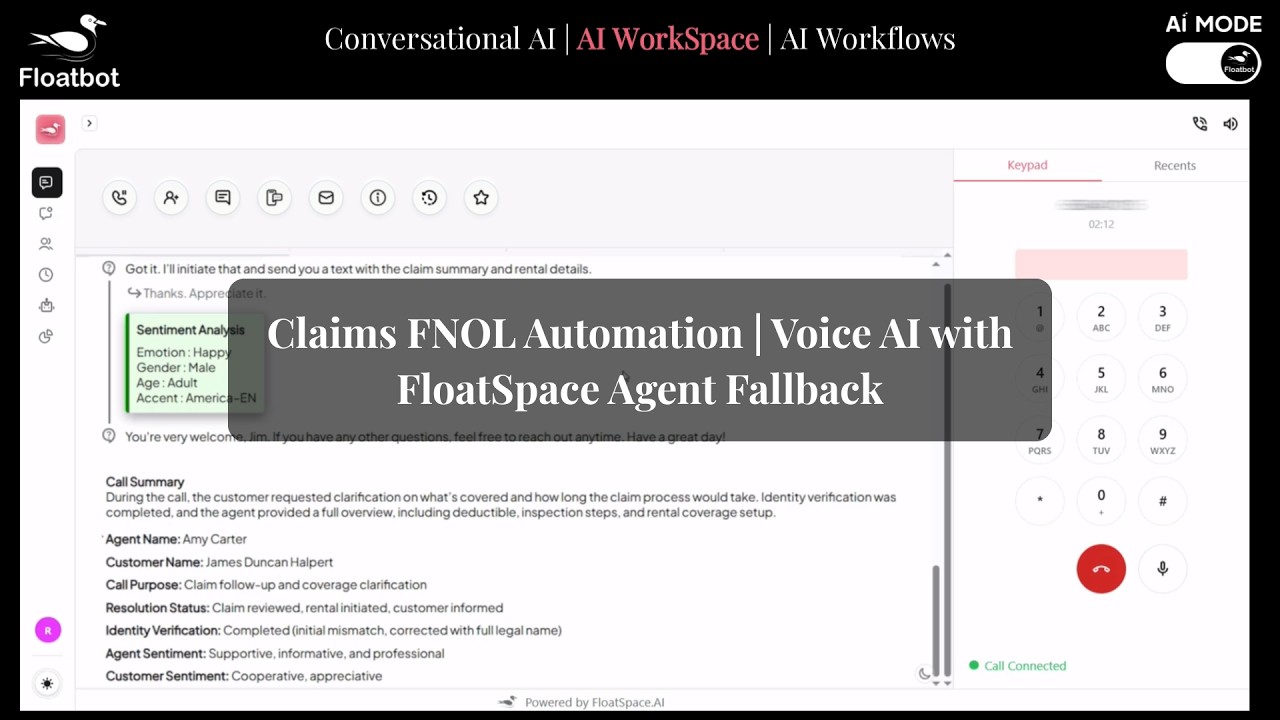Open the pie chart analytics sidebar icon

[x=46, y=336]
